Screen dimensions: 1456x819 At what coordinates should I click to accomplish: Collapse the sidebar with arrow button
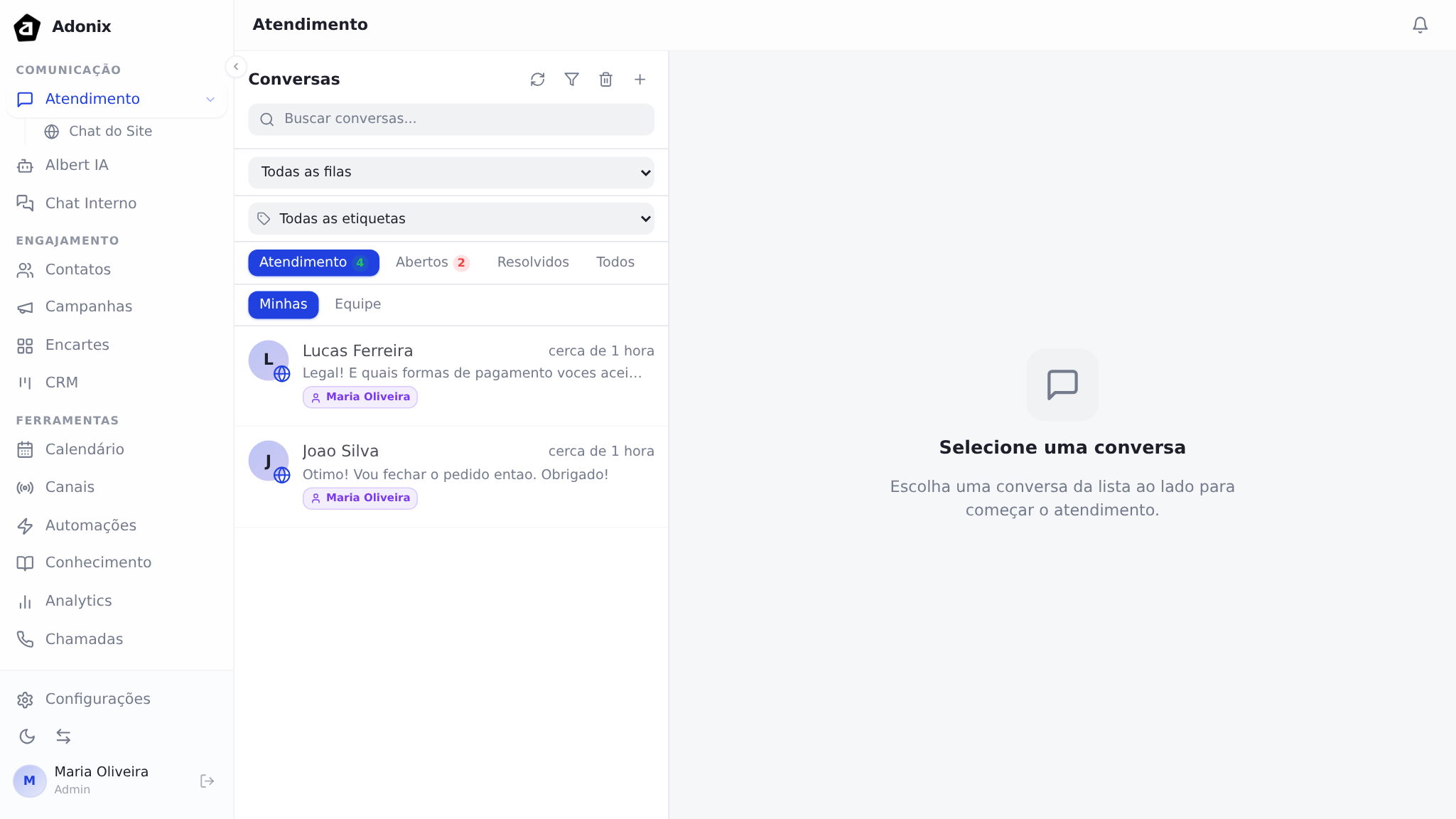click(236, 67)
